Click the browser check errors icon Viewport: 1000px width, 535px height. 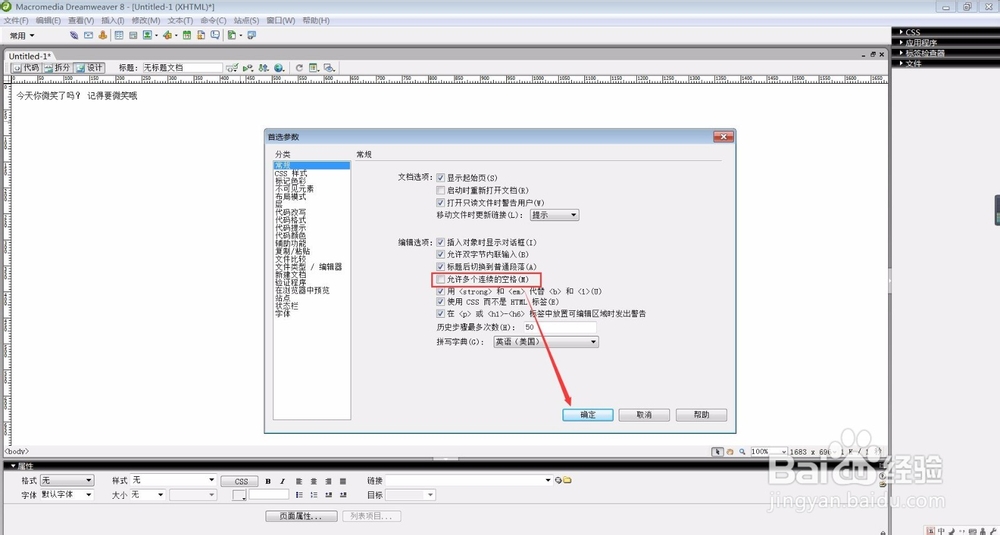(232, 68)
